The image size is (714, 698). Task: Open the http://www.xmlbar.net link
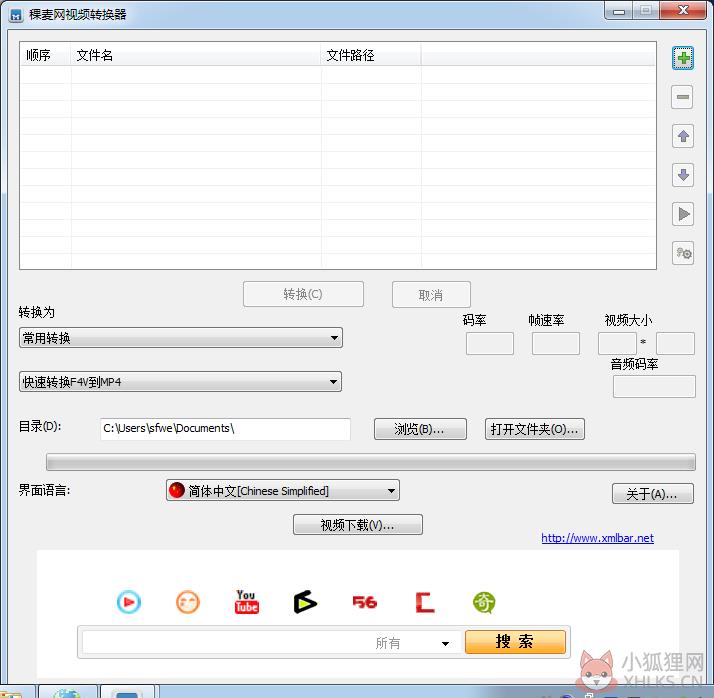(x=597, y=538)
